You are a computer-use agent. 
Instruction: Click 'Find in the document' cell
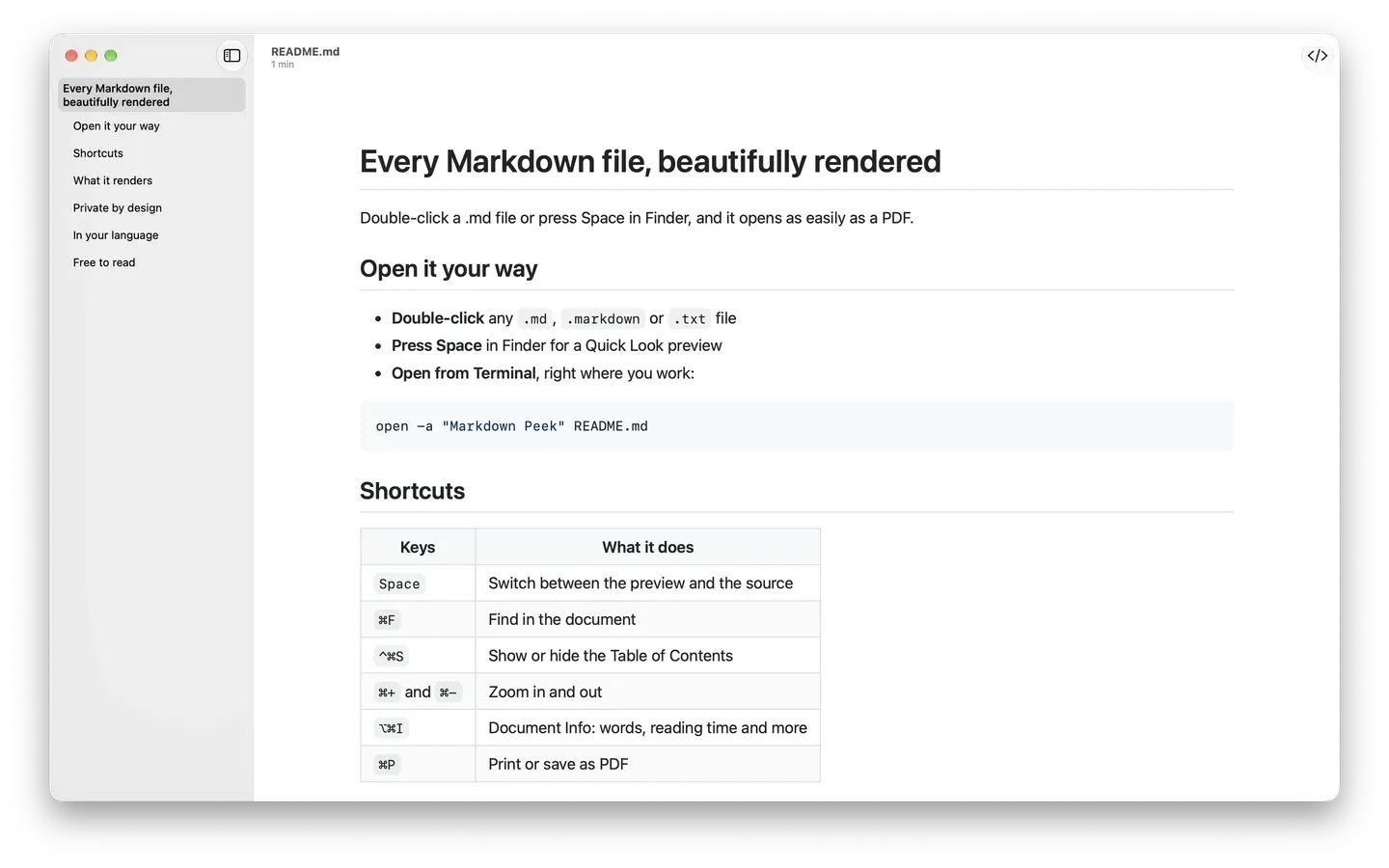point(648,619)
